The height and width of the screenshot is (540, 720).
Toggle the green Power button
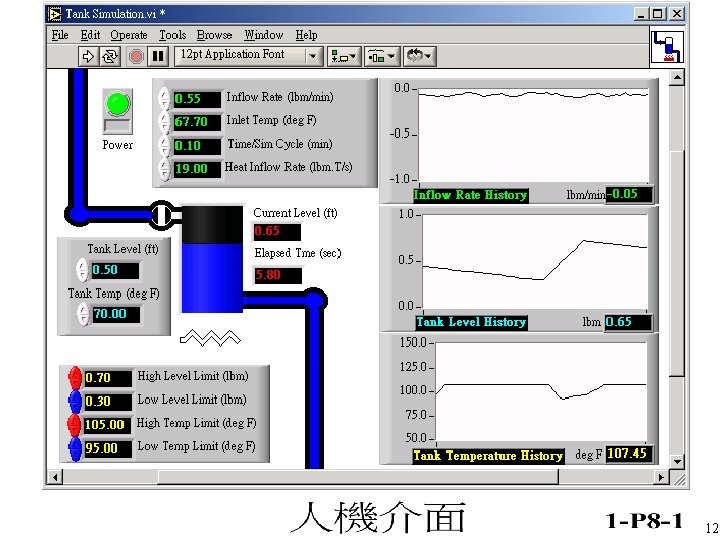click(118, 111)
